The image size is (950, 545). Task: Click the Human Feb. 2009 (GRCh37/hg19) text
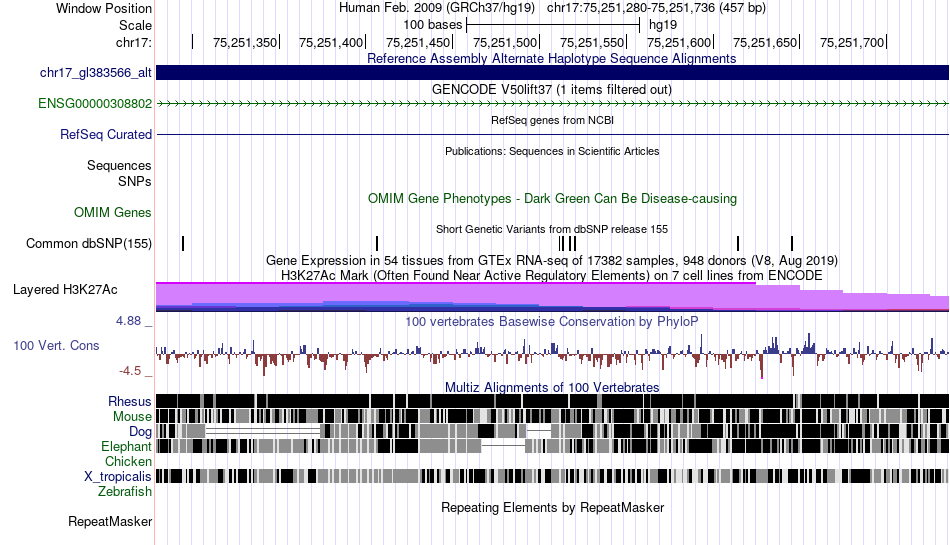pos(437,8)
